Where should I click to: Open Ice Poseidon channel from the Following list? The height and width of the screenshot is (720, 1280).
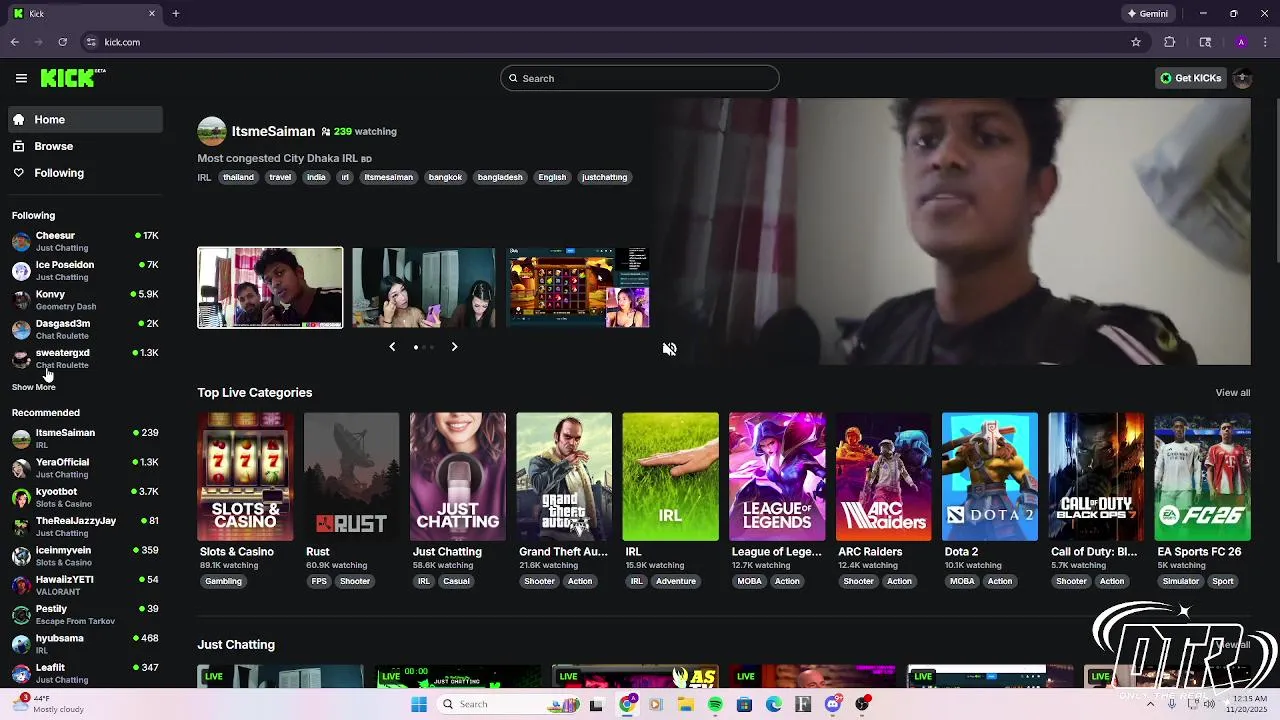pos(86,270)
